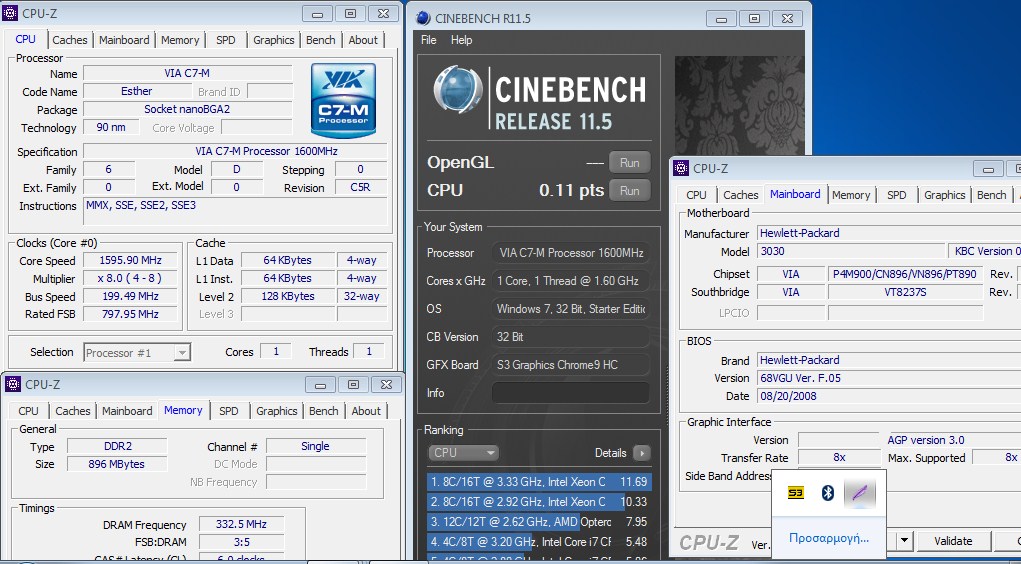Select ranking entry 12C/12T AMD Opteron
Image resolution: width=1021 pixels, height=564 pixels.
click(x=539, y=522)
